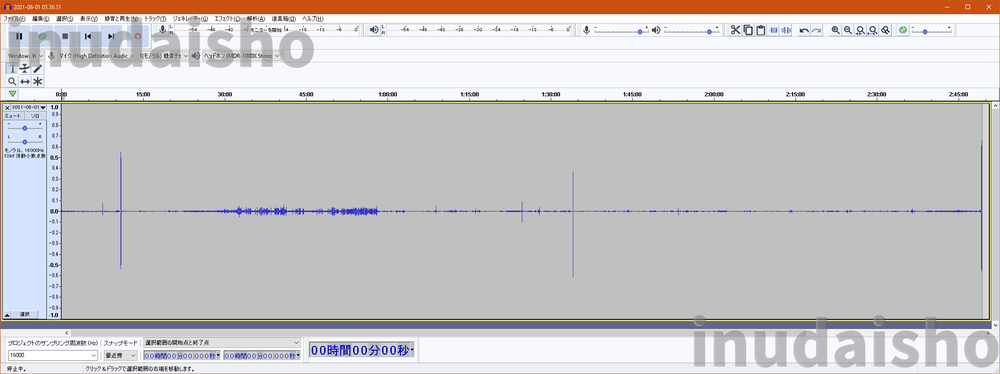Click the Cut scissors icon

[735, 30]
